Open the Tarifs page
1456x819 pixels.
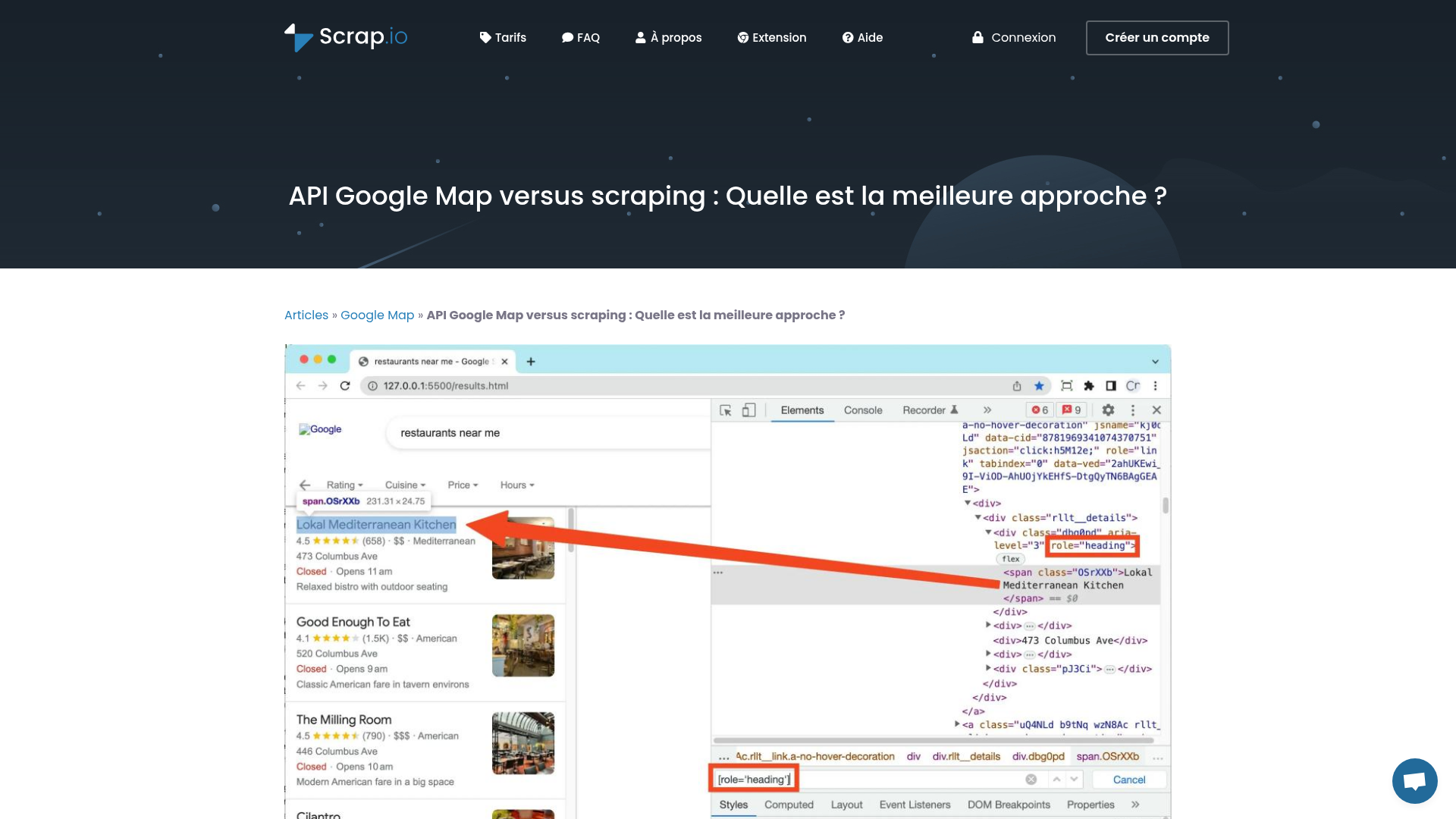503,37
